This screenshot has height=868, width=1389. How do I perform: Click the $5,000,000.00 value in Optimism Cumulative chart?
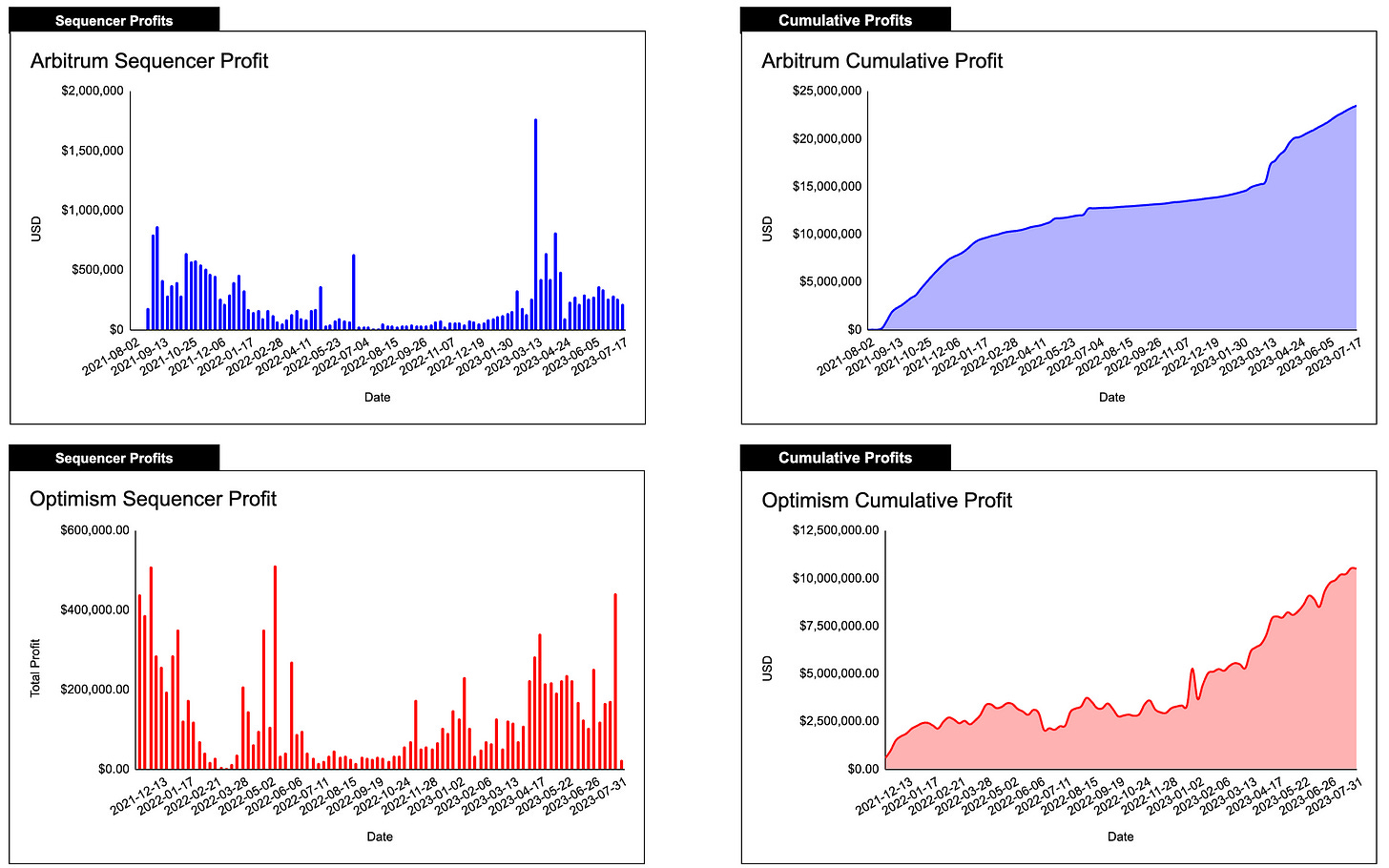840,673
